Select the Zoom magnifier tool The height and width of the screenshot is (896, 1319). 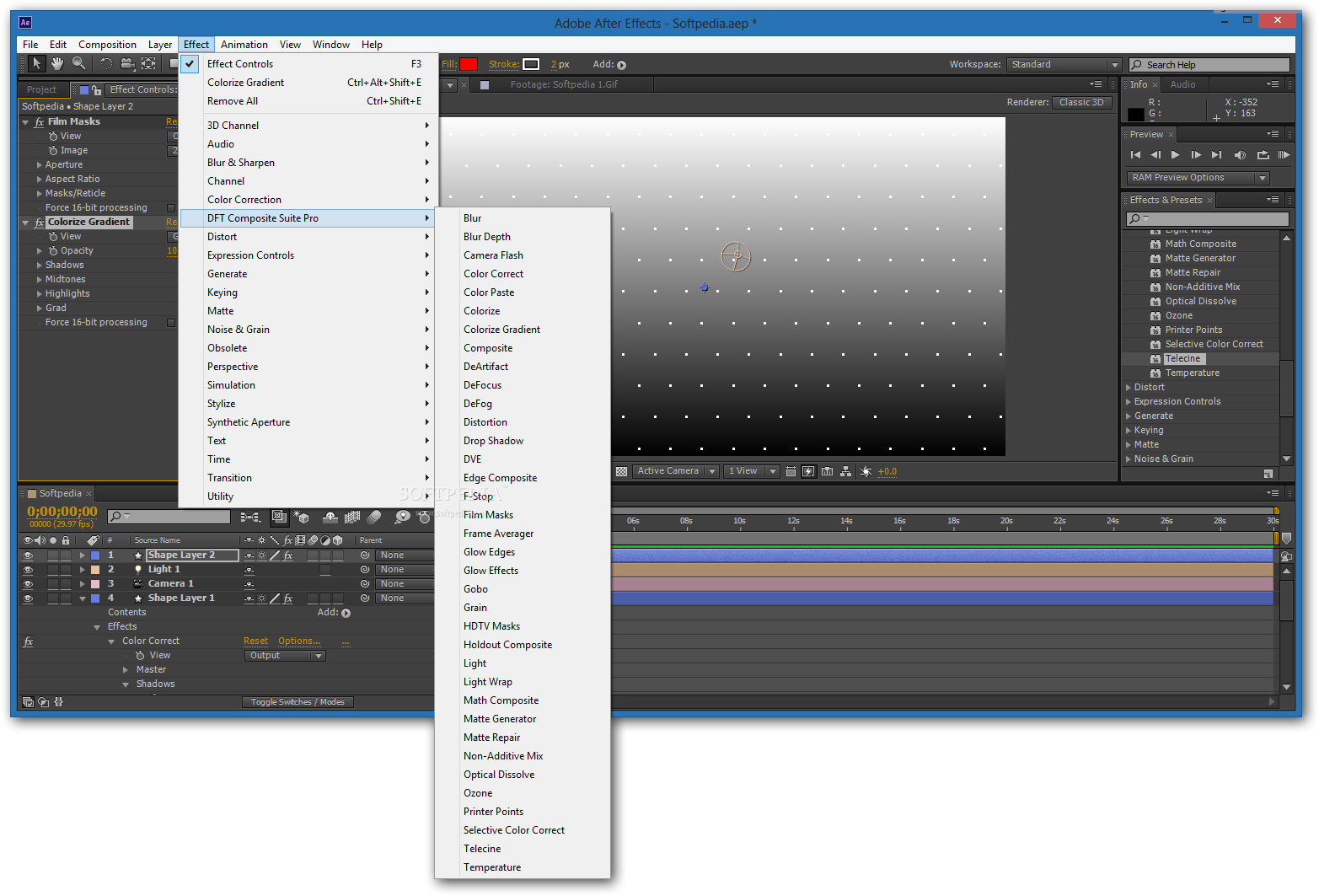(x=79, y=64)
